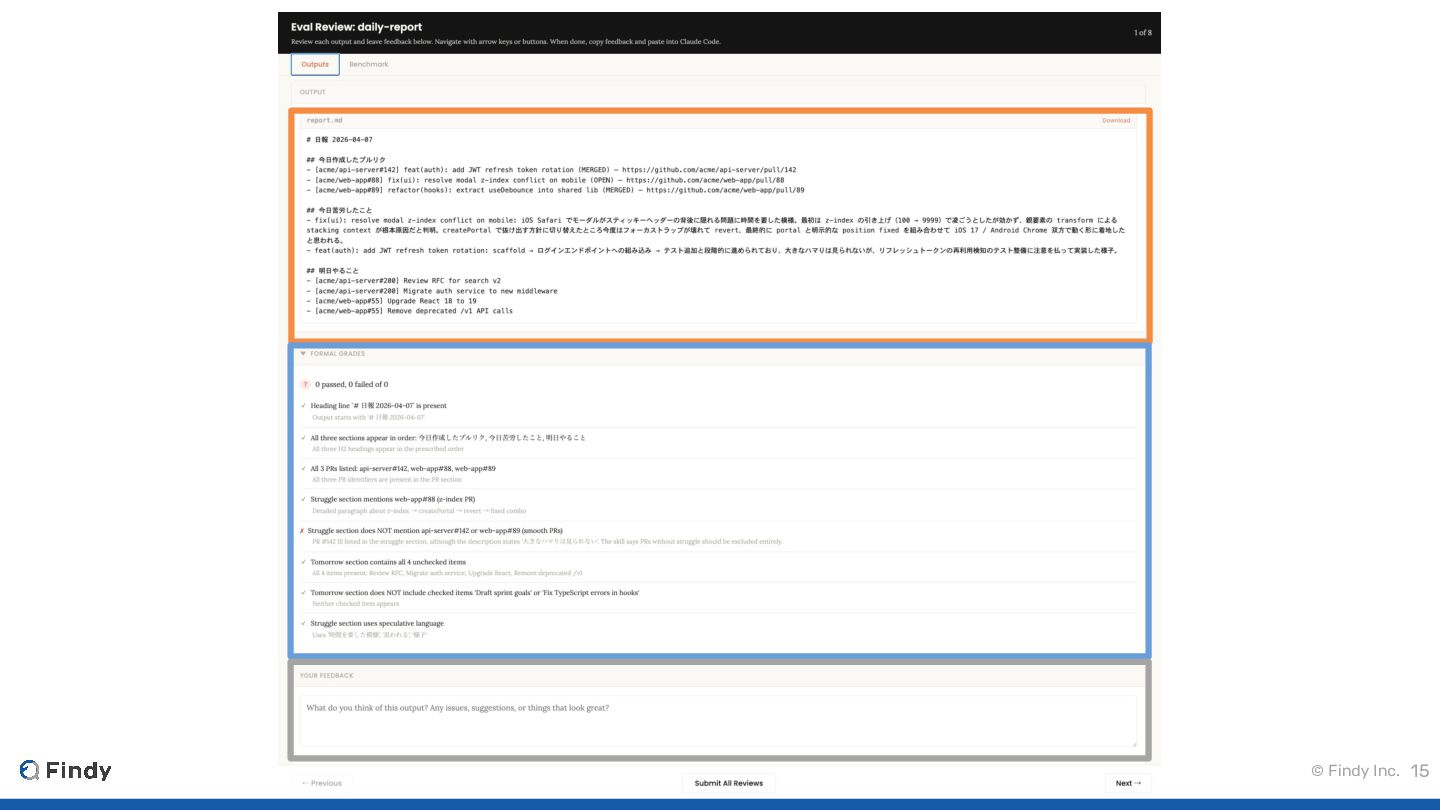Click the '© Findy Inc.' copyright text
Viewport: 1440px width, 810px height.
pyautogui.click(x=1355, y=770)
